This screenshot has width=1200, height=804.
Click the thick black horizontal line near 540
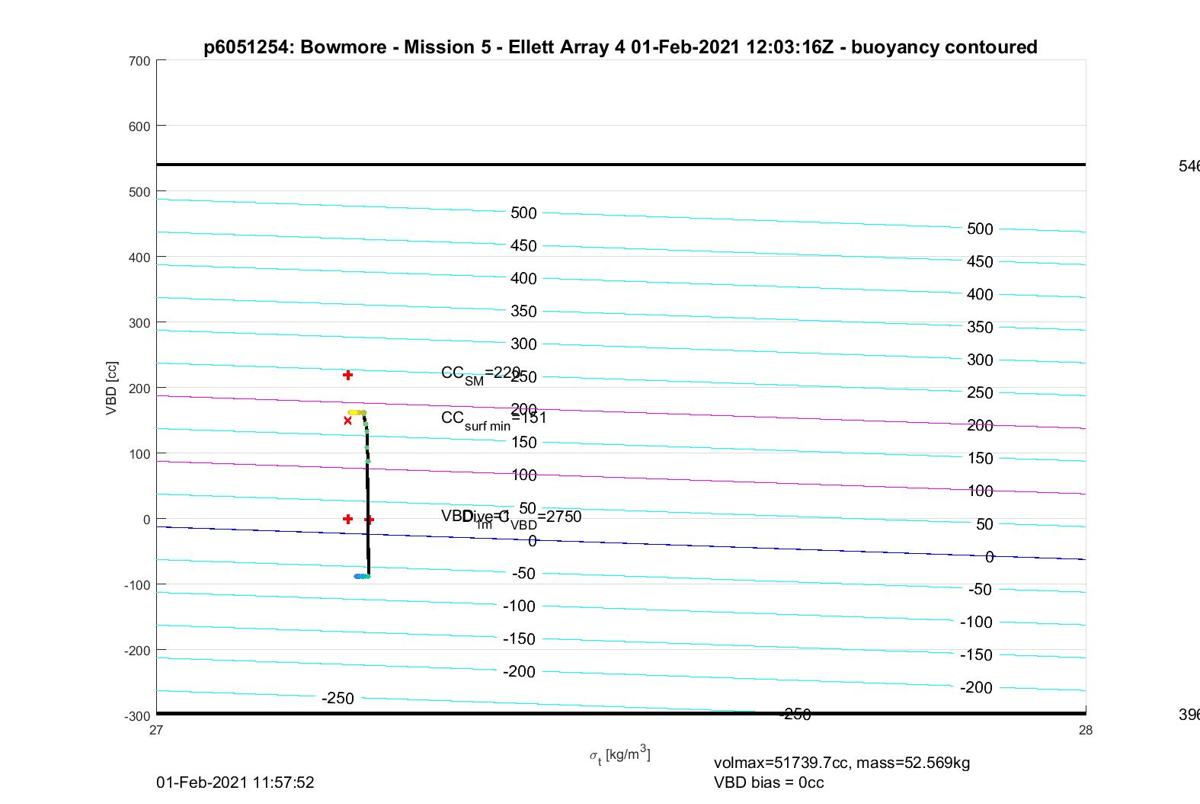pyautogui.click(x=621, y=164)
